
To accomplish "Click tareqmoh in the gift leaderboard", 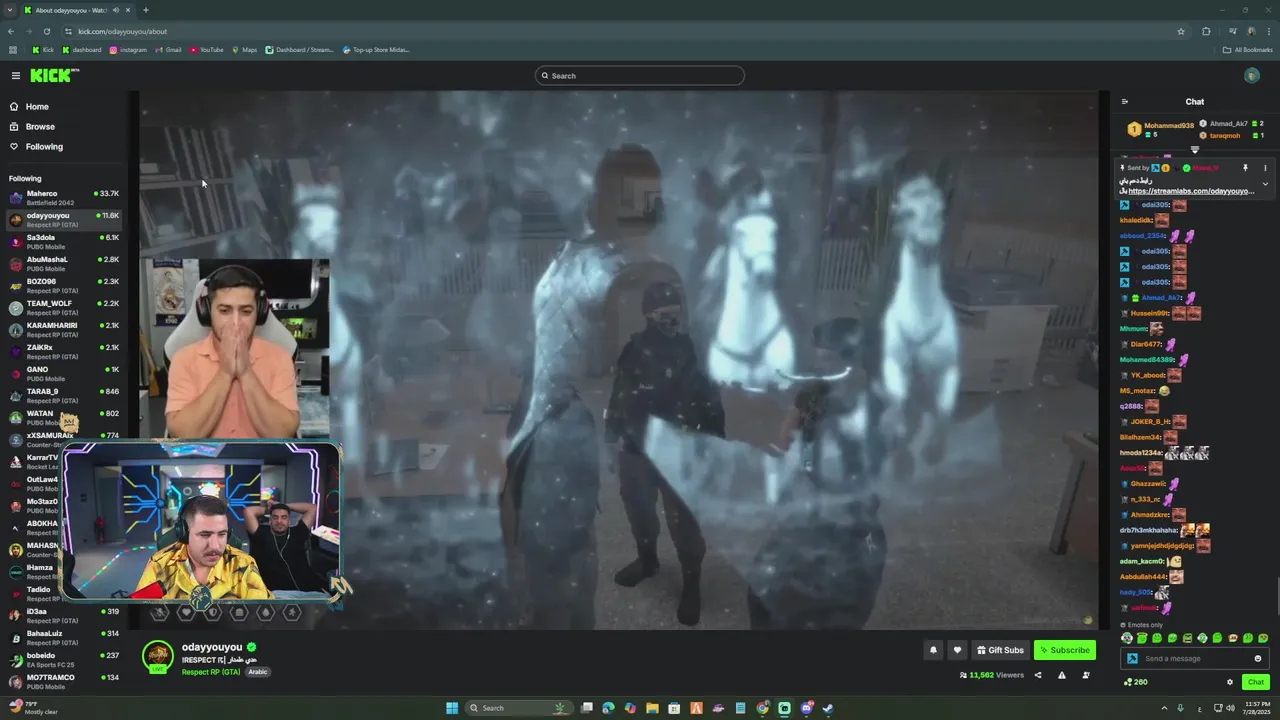I will [x=1224, y=136].
